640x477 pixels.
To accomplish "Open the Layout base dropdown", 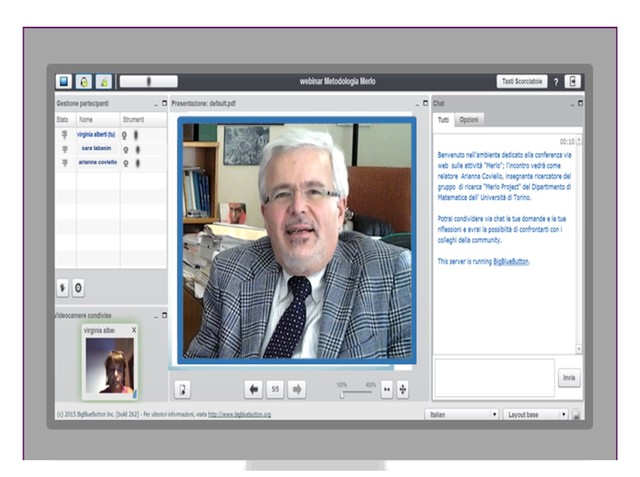I will click(x=535, y=415).
